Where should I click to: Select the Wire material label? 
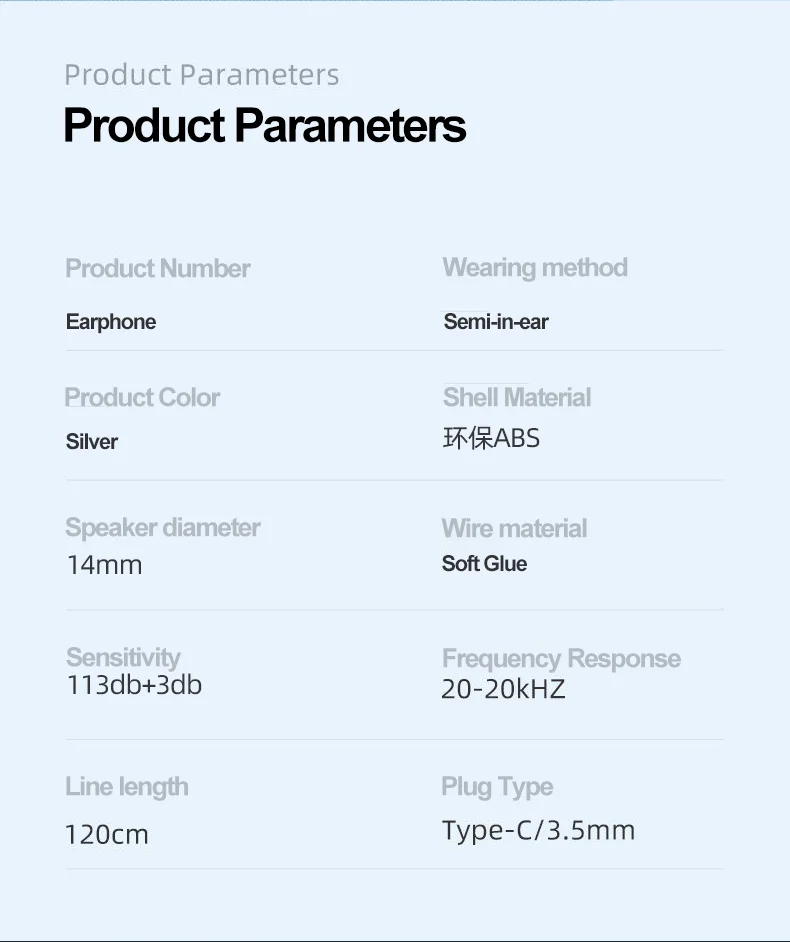pyautogui.click(x=514, y=528)
